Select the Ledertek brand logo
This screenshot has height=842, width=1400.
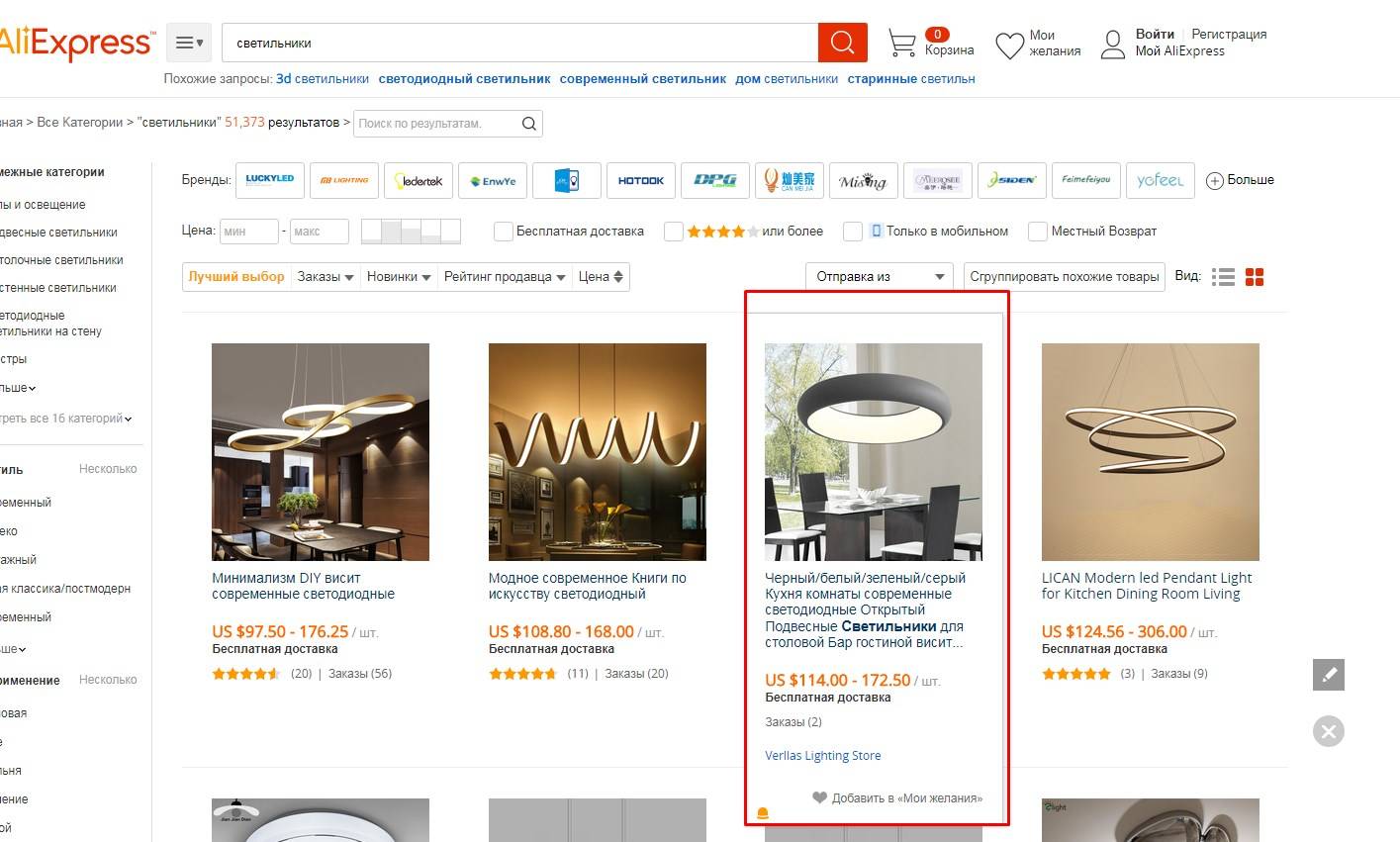(419, 180)
